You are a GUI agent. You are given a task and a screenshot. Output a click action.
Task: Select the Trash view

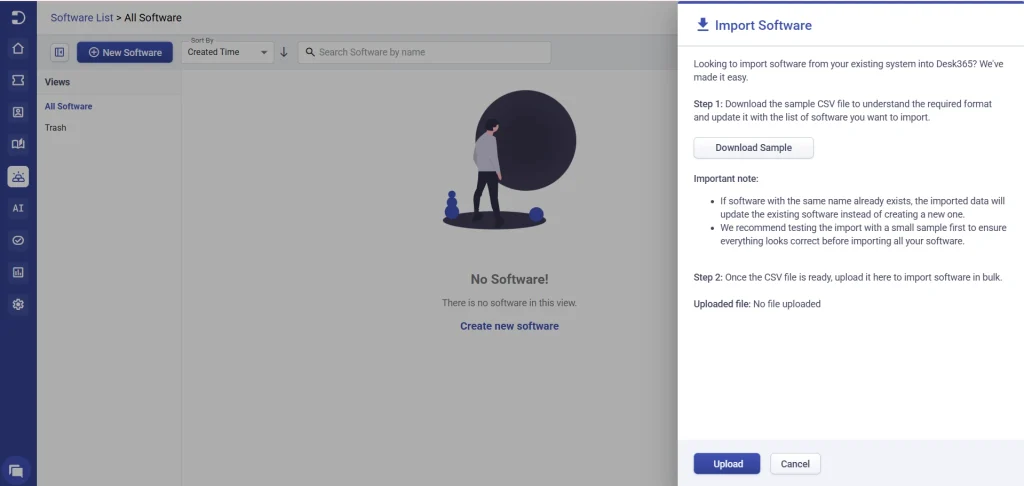(56, 127)
